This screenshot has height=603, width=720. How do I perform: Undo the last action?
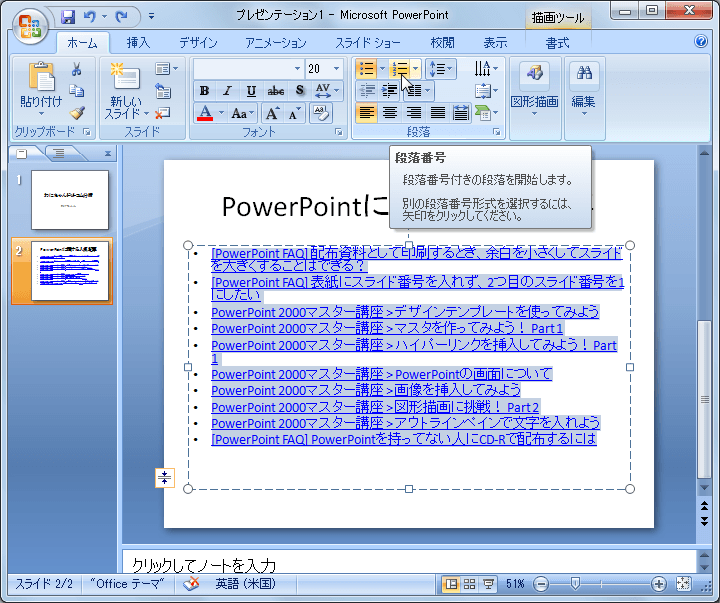click(90, 17)
